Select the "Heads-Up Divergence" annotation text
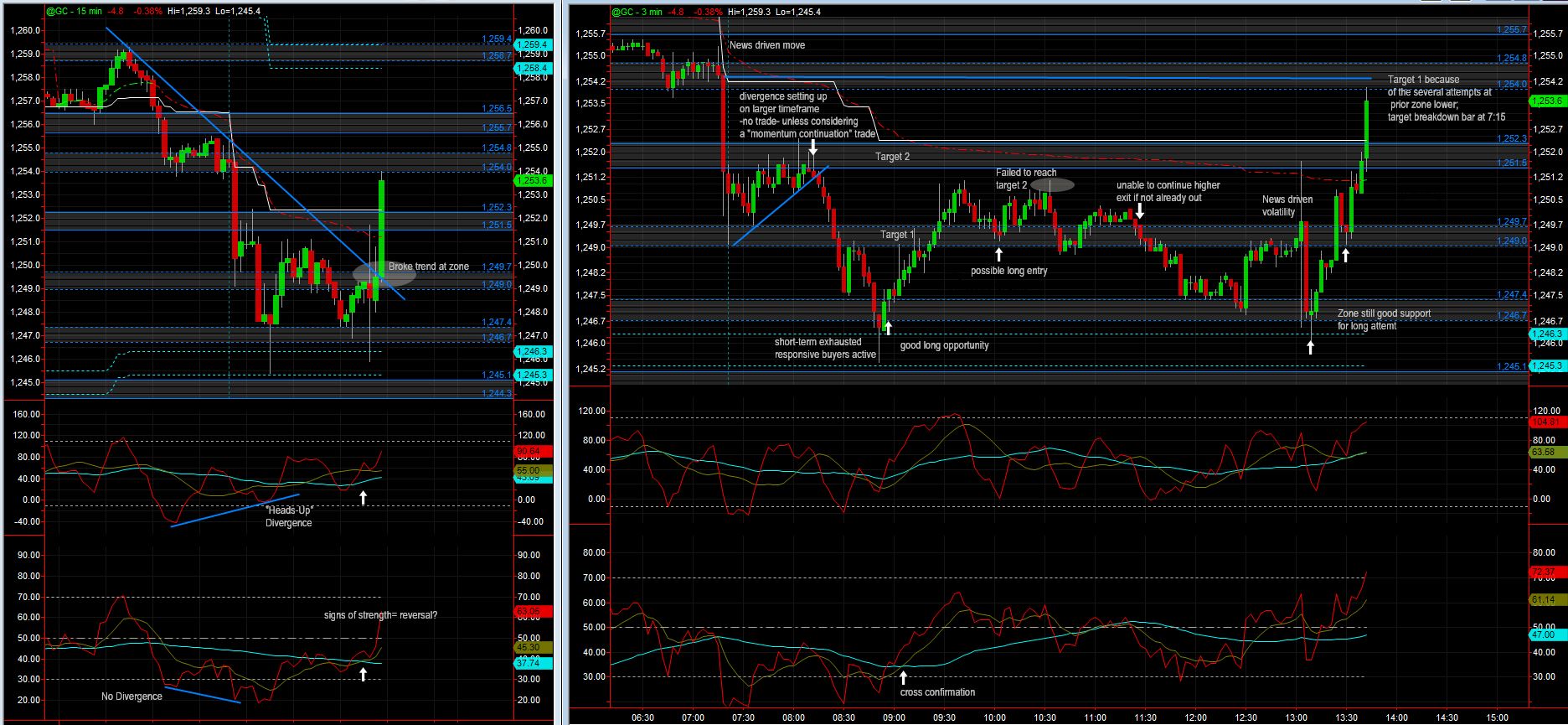 click(x=289, y=516)
